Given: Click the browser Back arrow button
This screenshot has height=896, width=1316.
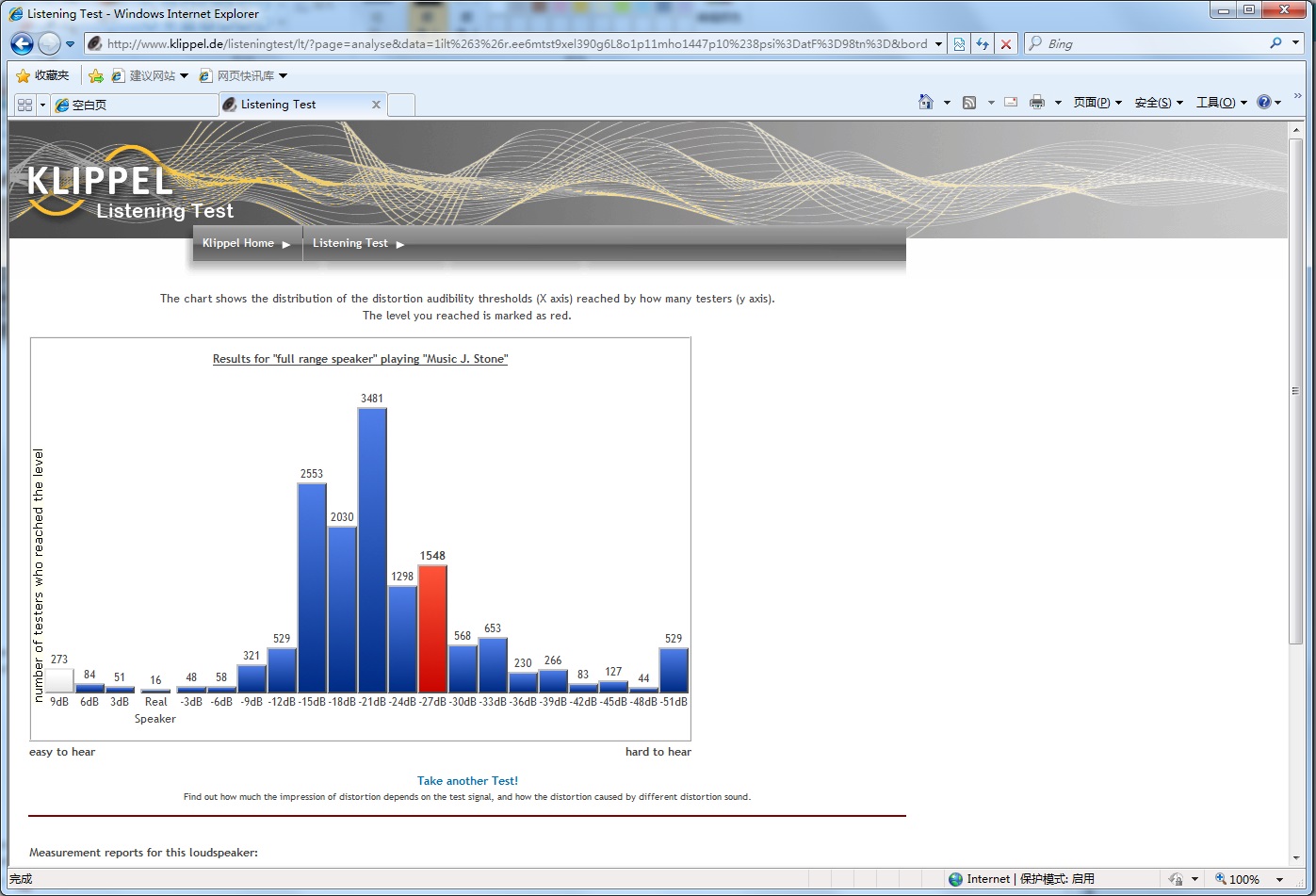Looking at the screenshot, I should 23,43.
